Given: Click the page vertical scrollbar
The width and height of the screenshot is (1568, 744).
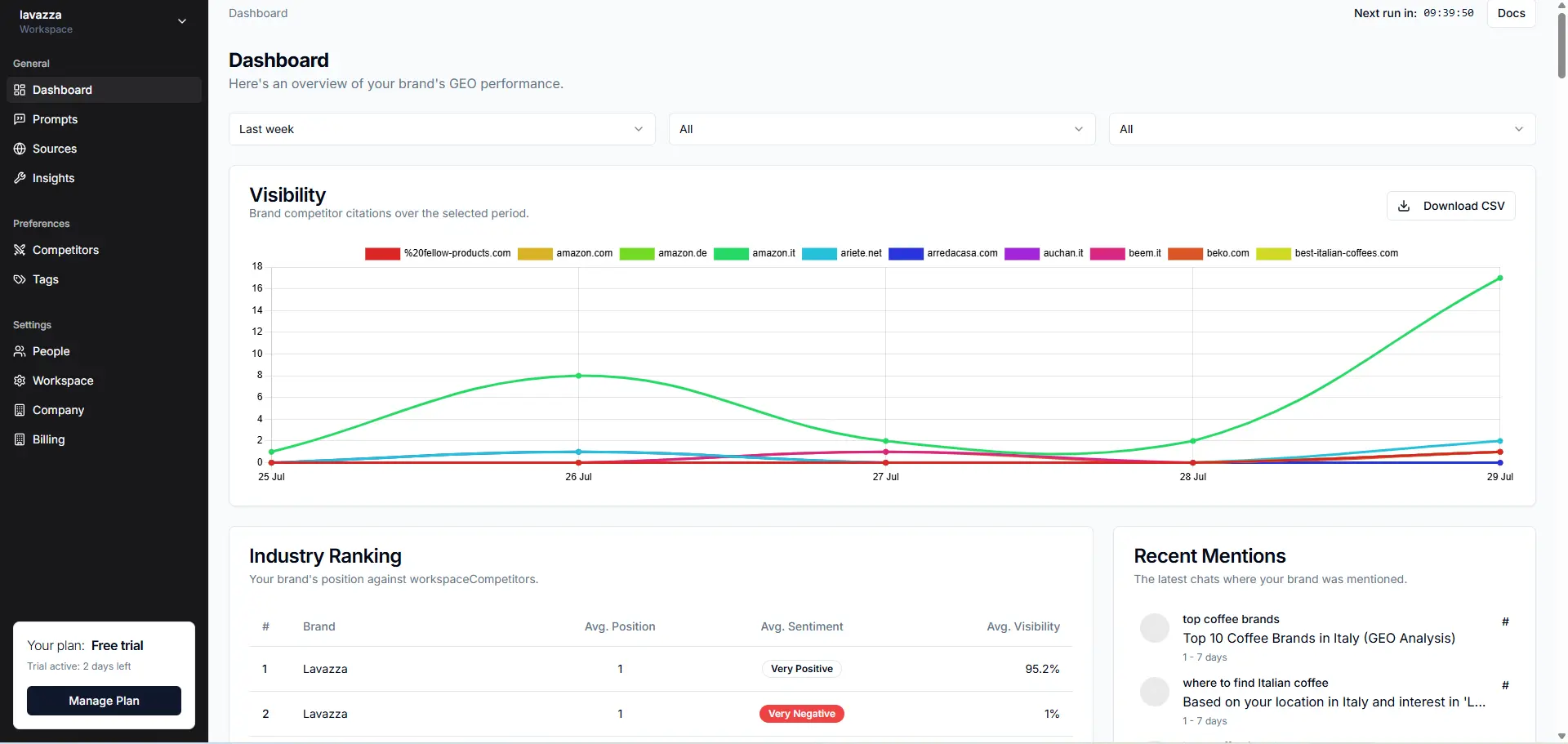Looking at the screenshot, I should pos(1561,45).
